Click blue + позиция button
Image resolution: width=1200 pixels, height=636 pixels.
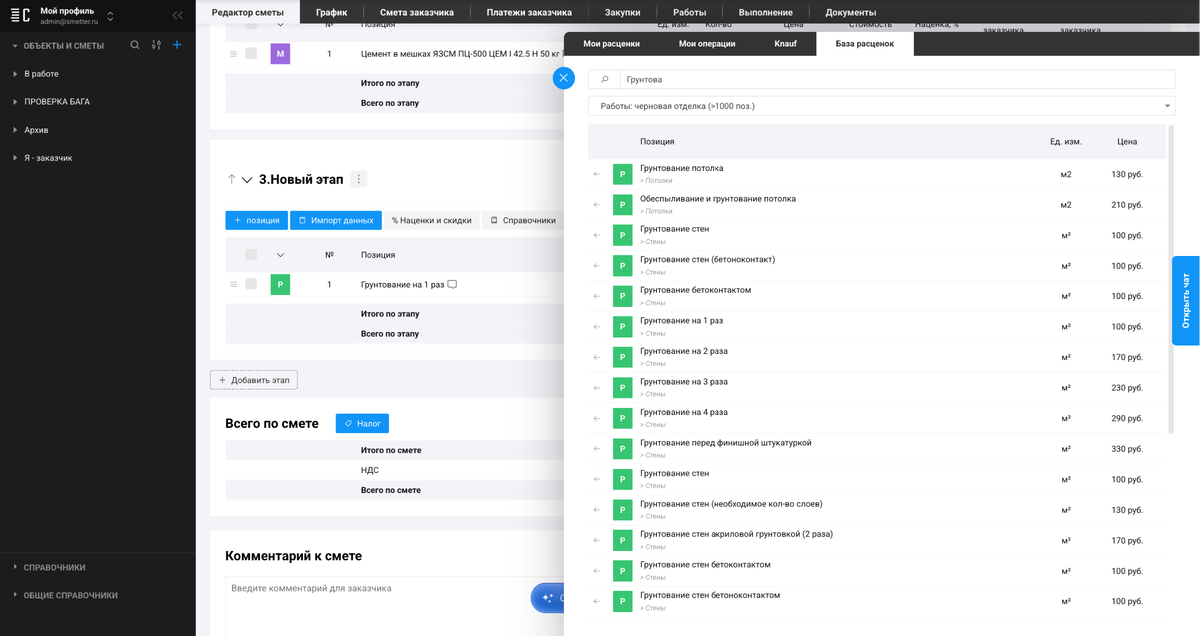click(x=256, y=220)
